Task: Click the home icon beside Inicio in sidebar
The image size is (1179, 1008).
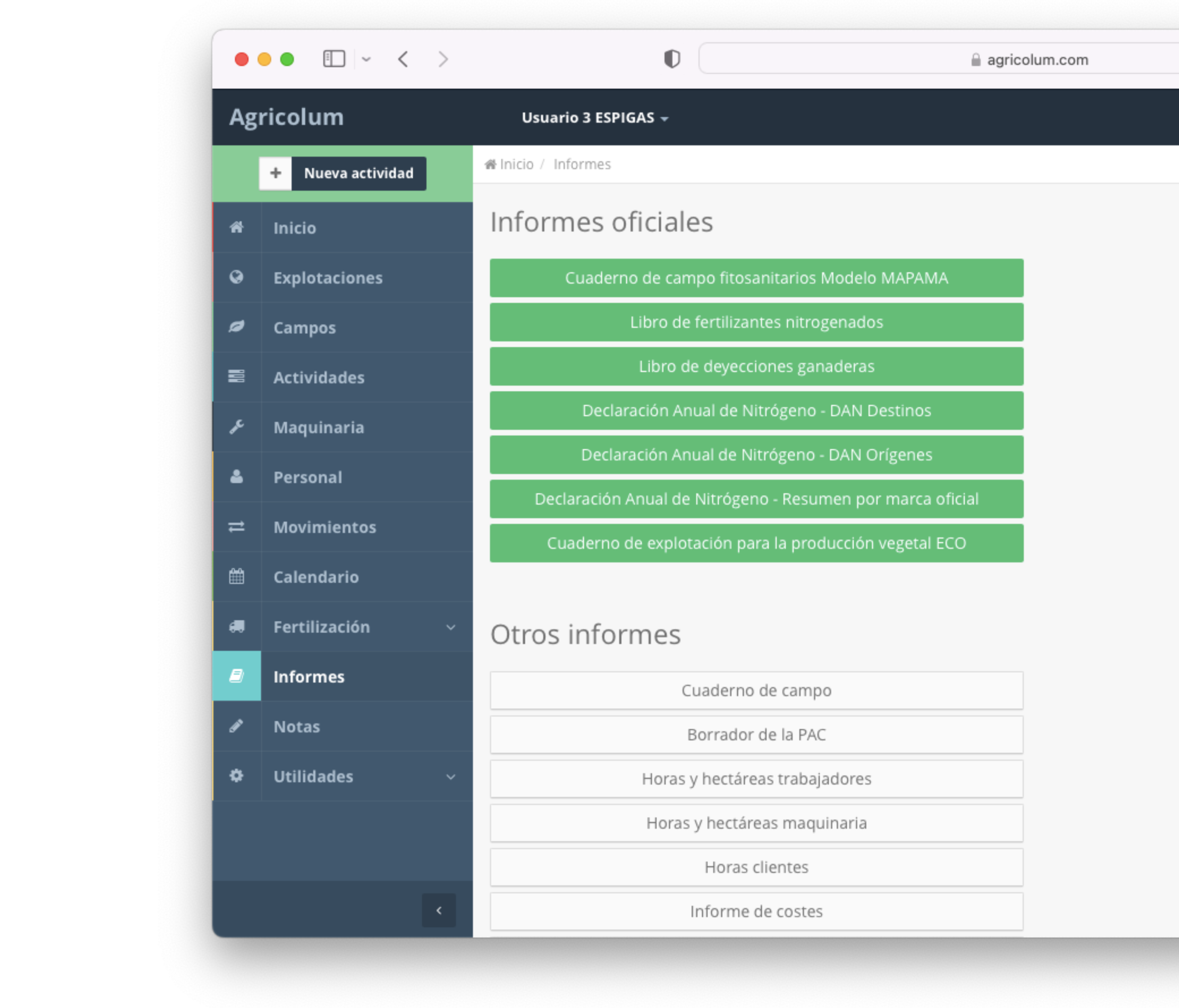Action: (237, 227)
